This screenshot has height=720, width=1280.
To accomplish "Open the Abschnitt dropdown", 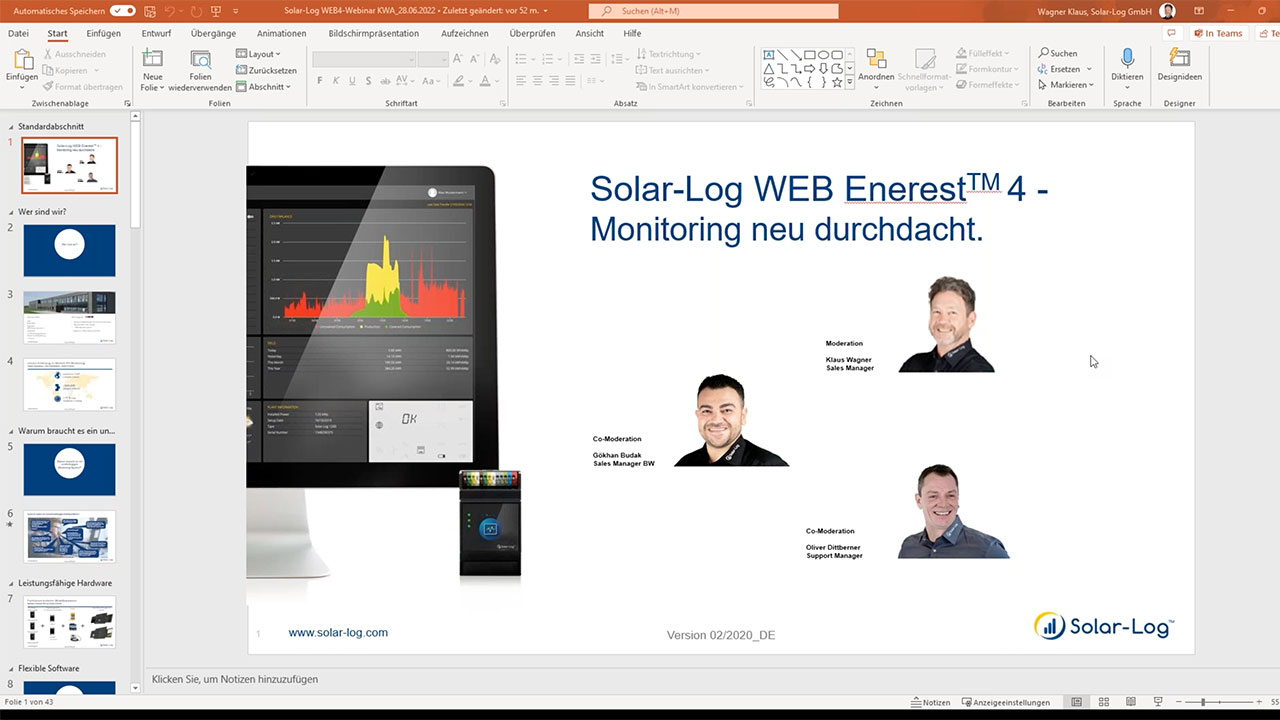I will coord(263,87).
